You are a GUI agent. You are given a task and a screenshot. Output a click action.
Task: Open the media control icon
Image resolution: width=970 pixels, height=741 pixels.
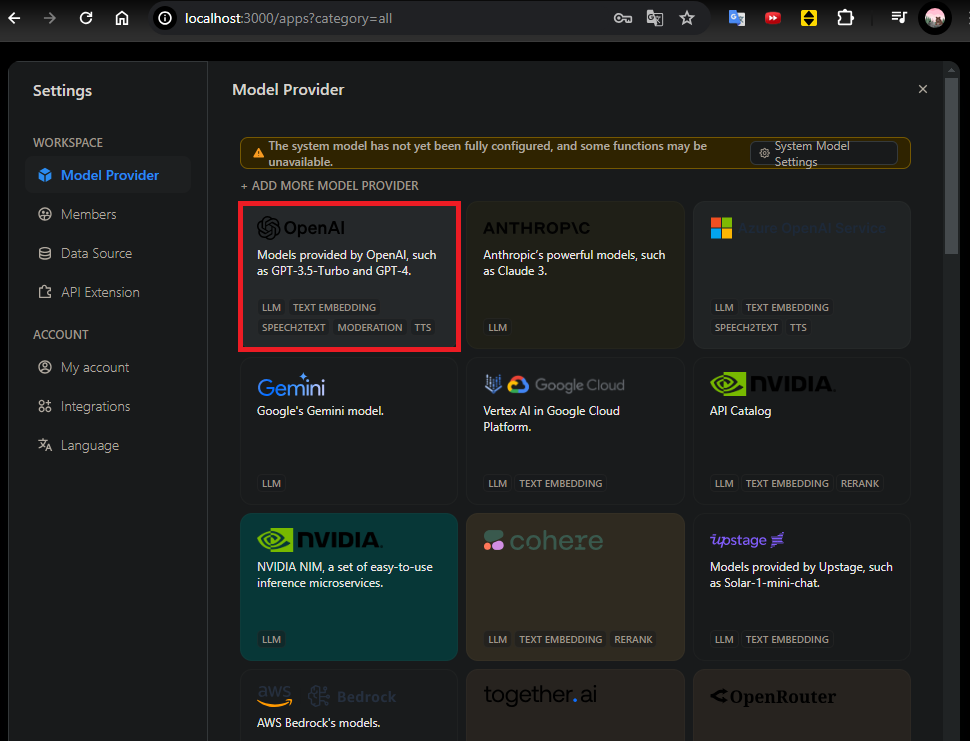(x=899, y=18)
